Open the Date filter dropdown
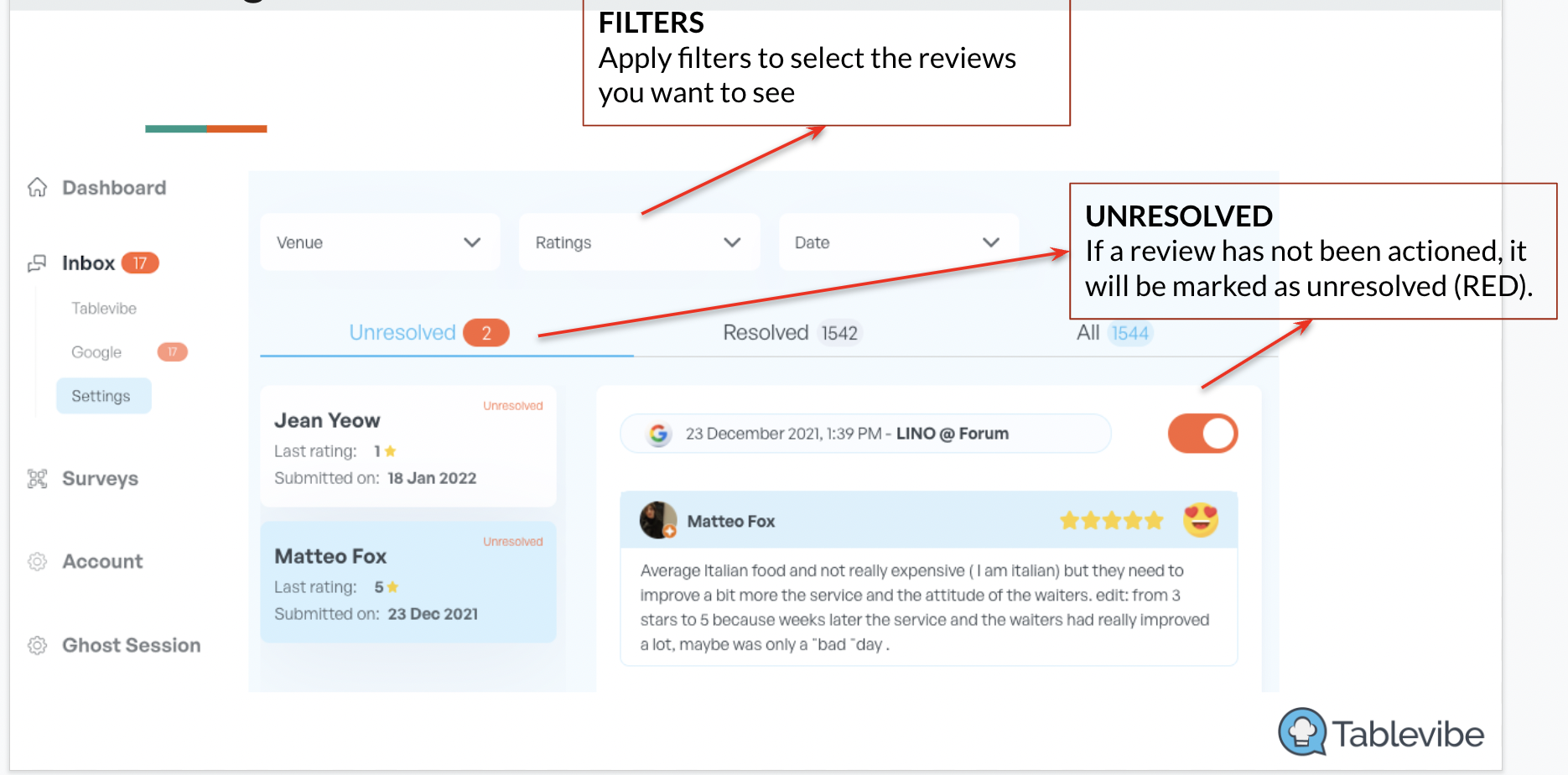Screen dimensions: 1568x775 point(898,242)
